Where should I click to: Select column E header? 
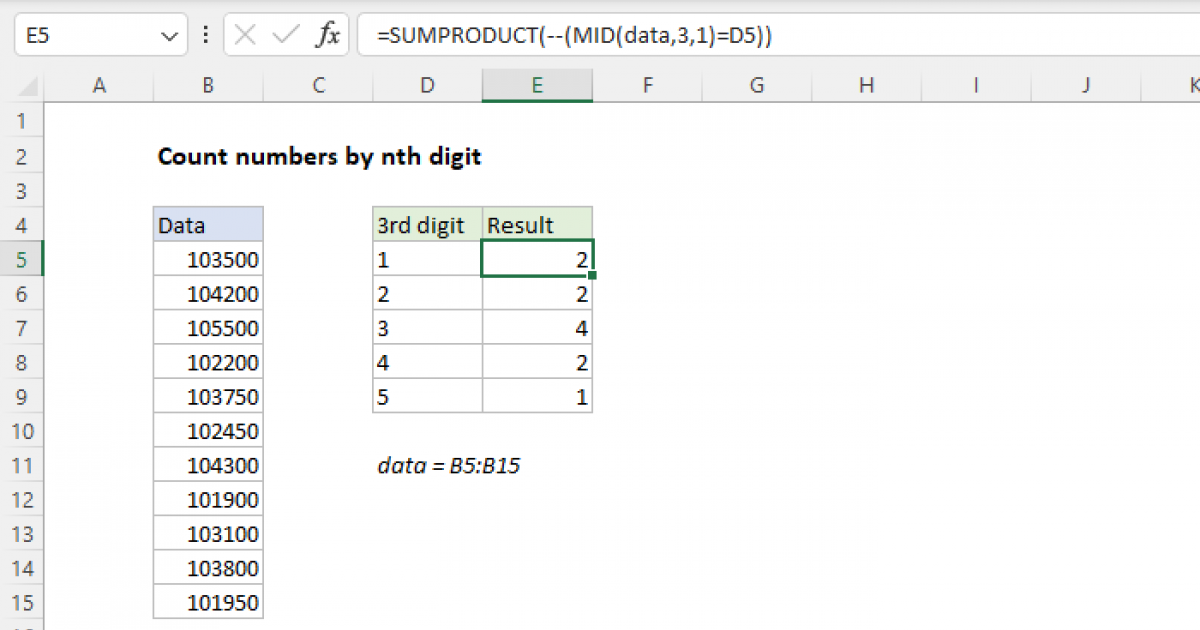tap(537, 85)
